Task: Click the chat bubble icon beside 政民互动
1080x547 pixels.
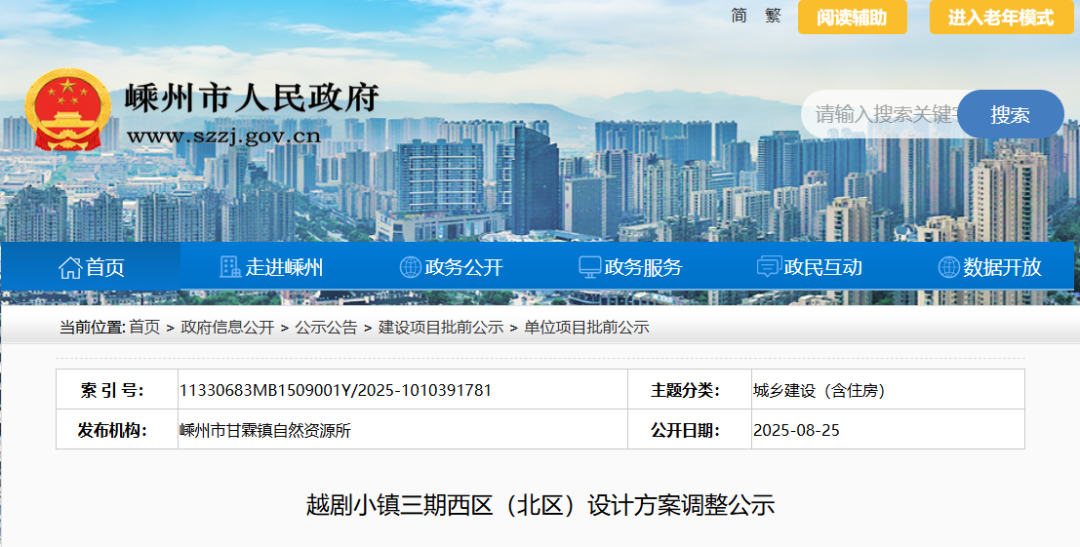Action: pyautogui.click(x=769, y=267)
